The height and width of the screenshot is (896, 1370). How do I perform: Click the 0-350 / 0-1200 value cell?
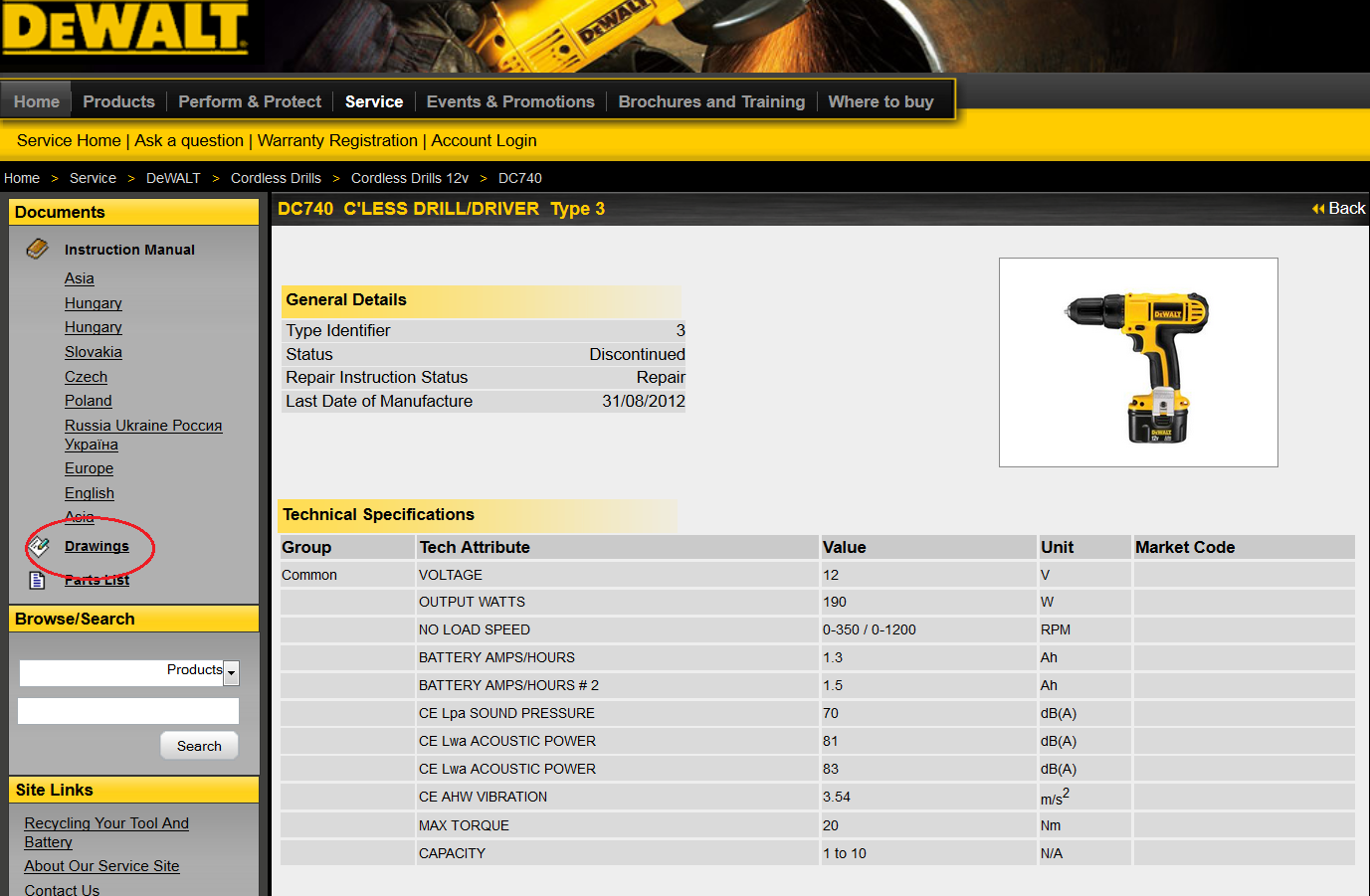[x=928, y=629]
